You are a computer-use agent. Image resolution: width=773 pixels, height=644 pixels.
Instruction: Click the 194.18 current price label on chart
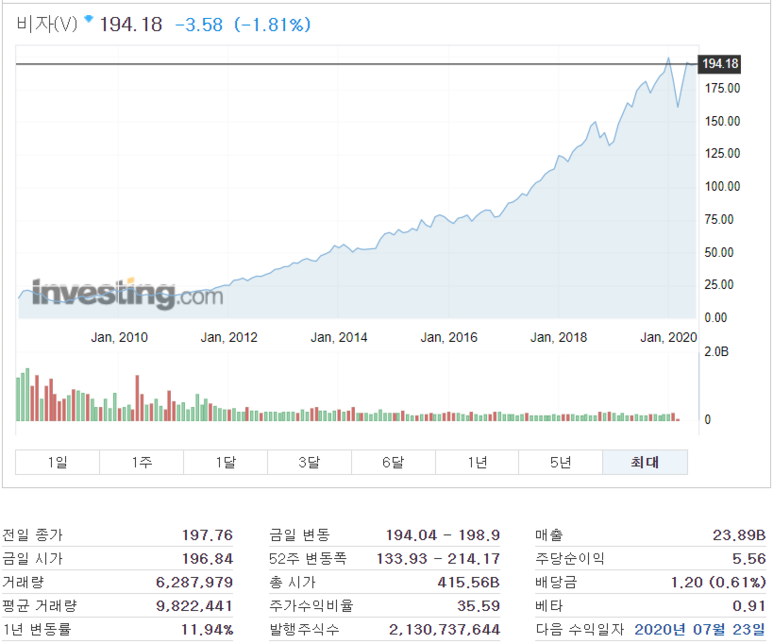tap(720, 64)
